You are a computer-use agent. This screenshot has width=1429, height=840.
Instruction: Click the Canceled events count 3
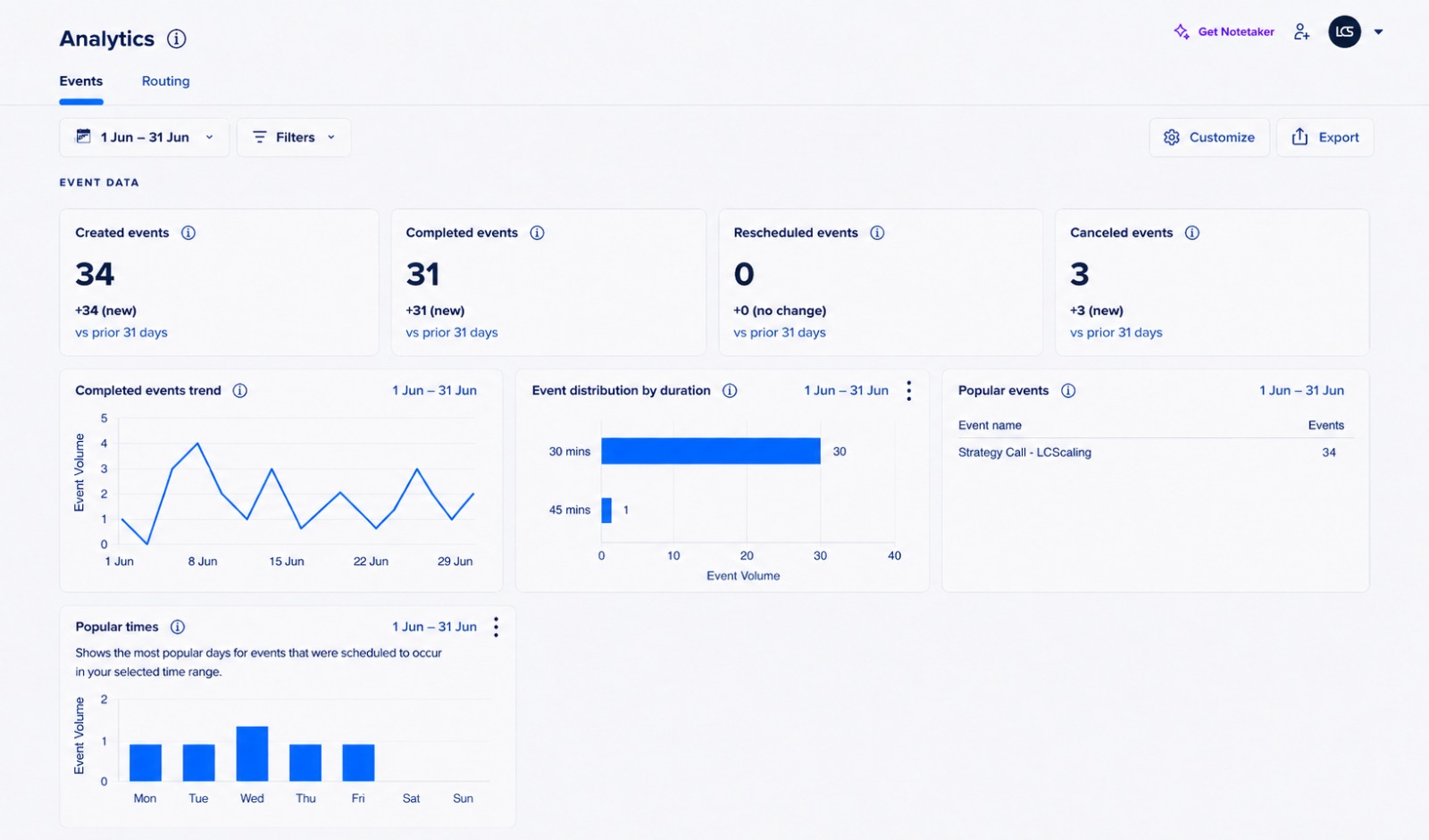1080,274
